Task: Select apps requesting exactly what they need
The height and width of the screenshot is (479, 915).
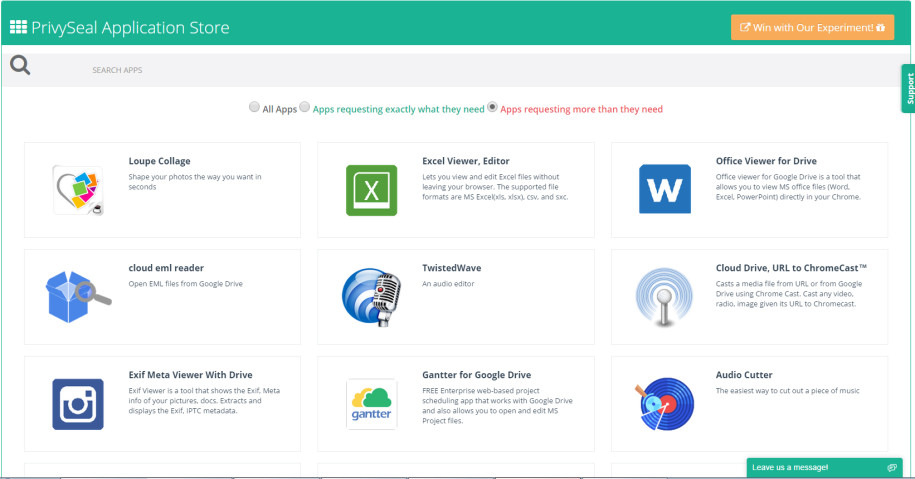Action: (305, 107)
